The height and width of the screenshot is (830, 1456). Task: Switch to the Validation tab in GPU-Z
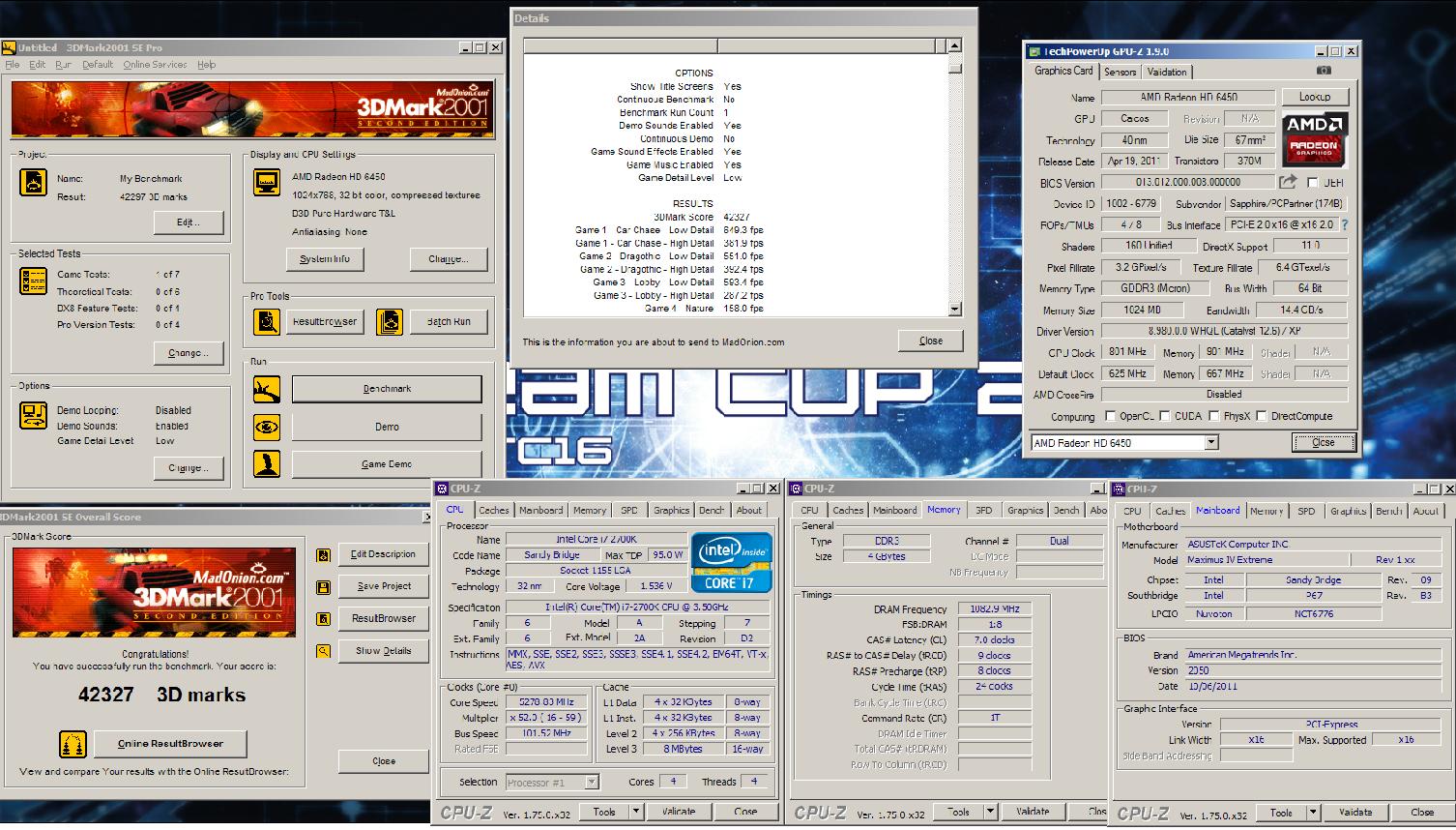(1167, 72)
